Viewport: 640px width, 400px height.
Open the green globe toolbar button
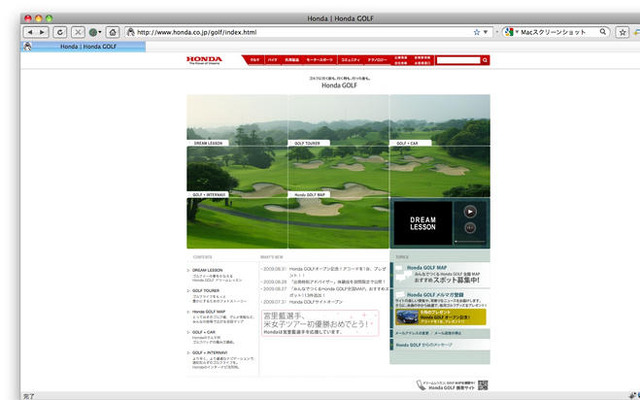point(93,32)
